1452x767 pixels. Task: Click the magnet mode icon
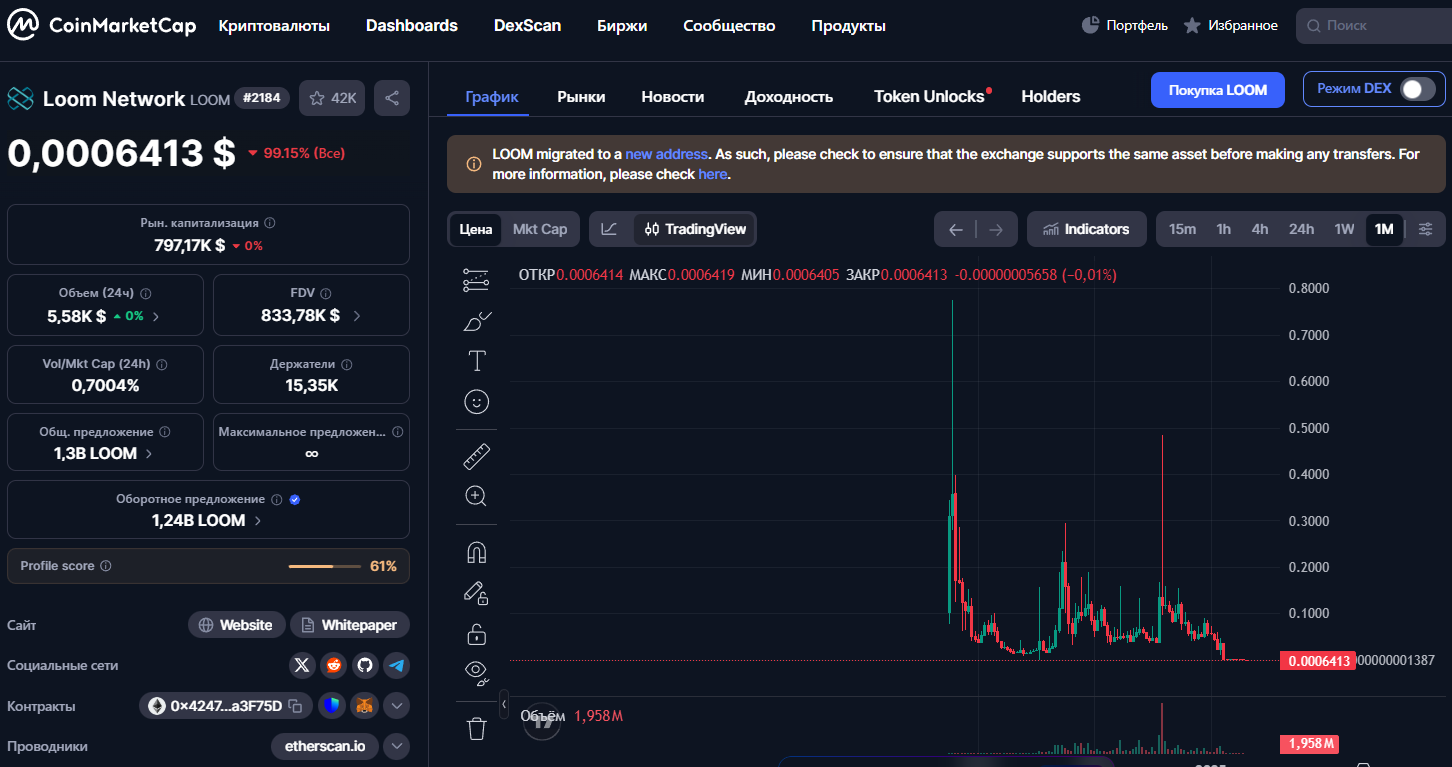click(x=477, y=552)
